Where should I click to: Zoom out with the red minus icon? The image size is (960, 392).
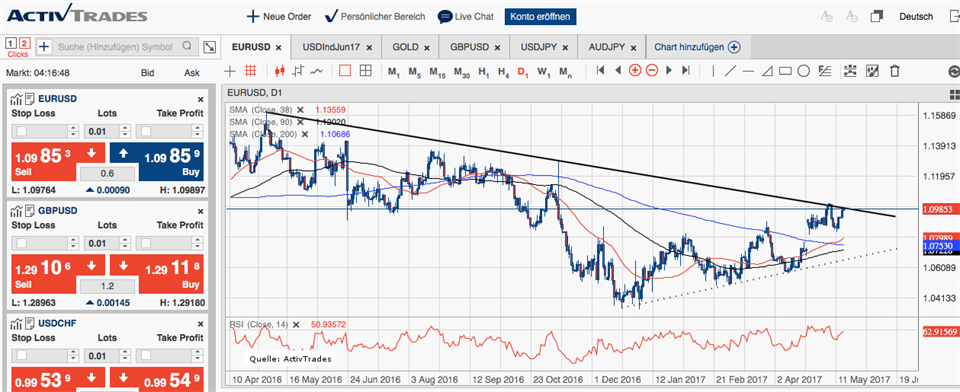[651, 70]
